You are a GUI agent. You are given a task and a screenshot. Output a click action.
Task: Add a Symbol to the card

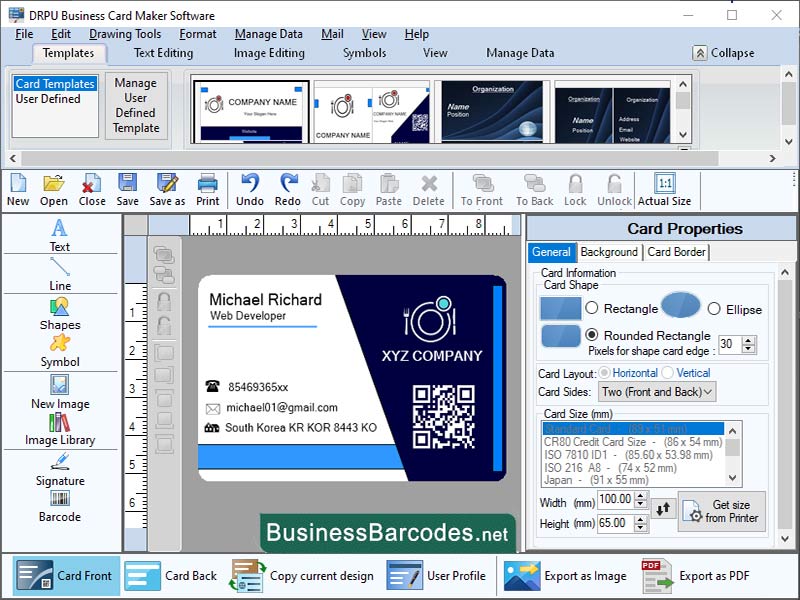coord(59,352)
